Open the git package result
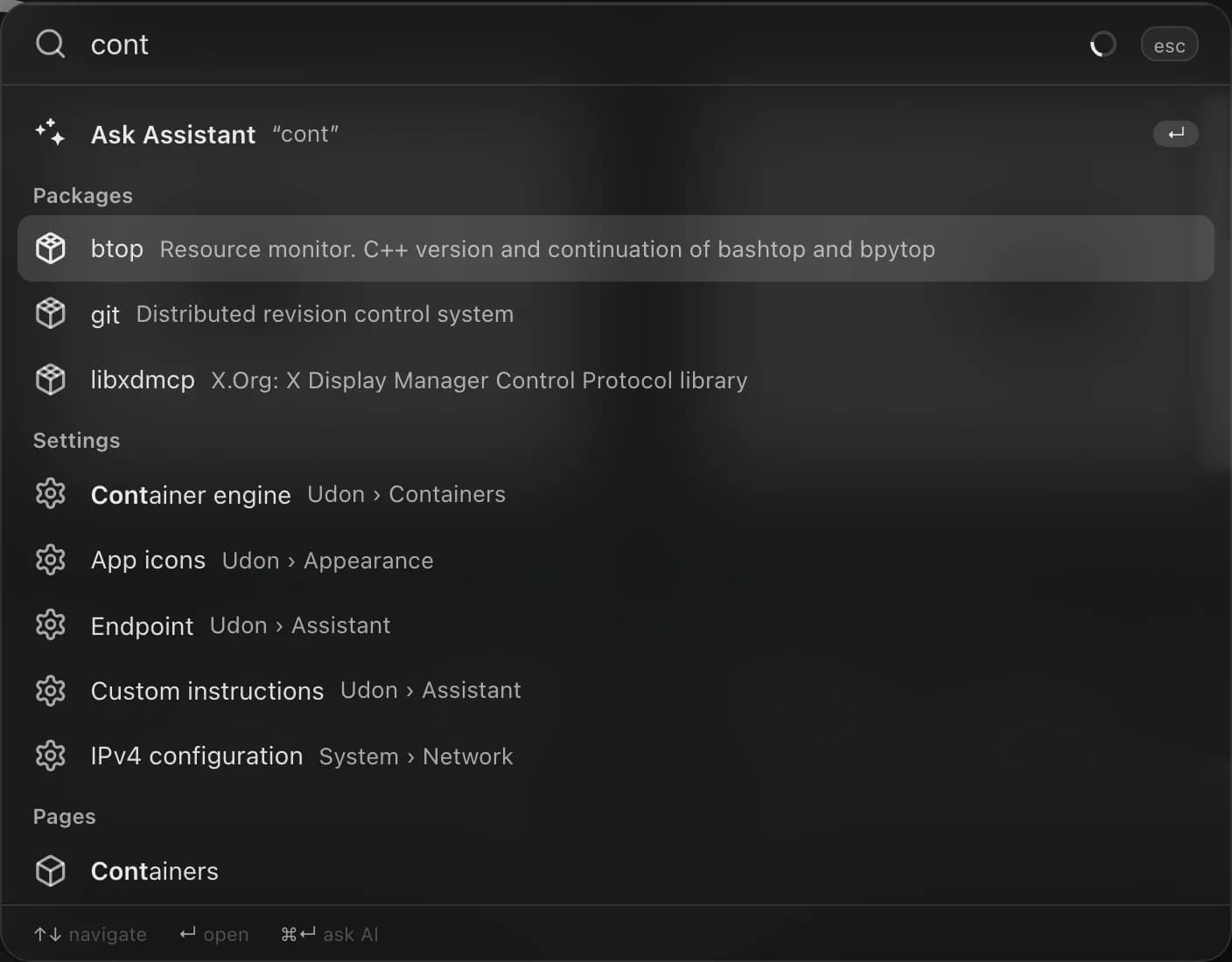The height and width of the screenshot is (962, 1232). tap(616, 314)
